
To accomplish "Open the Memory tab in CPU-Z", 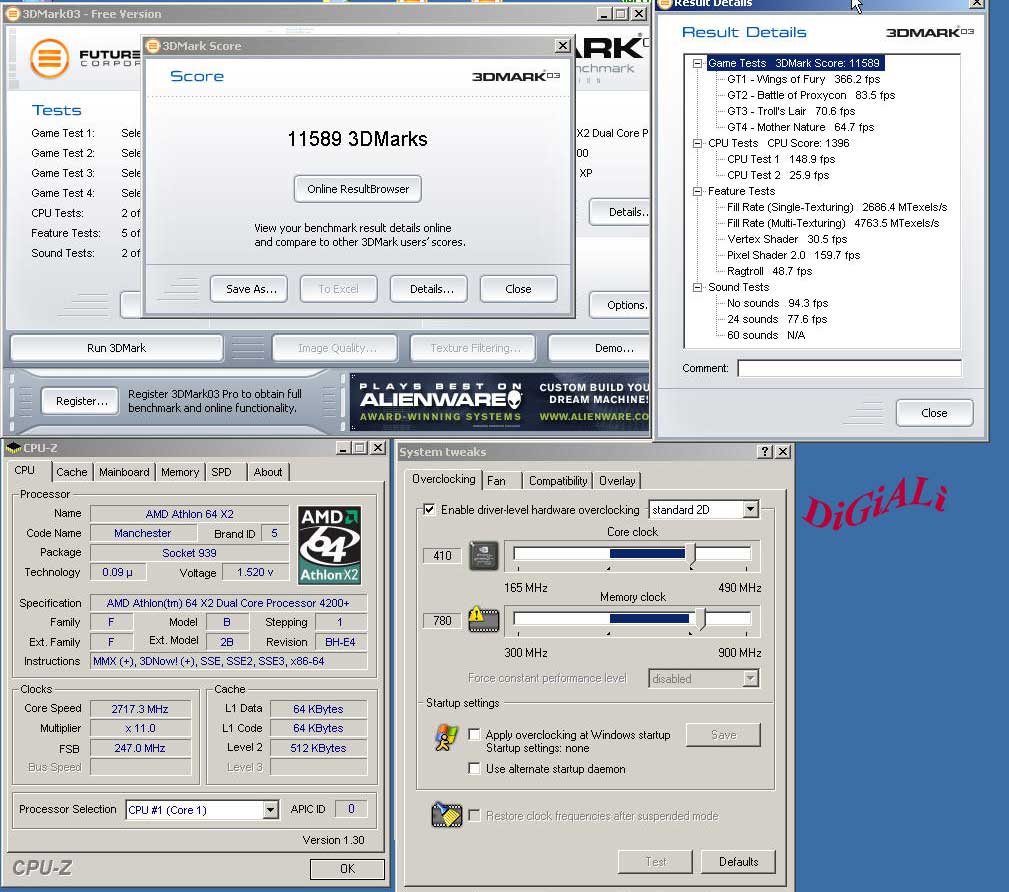I will [x=180, y=472].
